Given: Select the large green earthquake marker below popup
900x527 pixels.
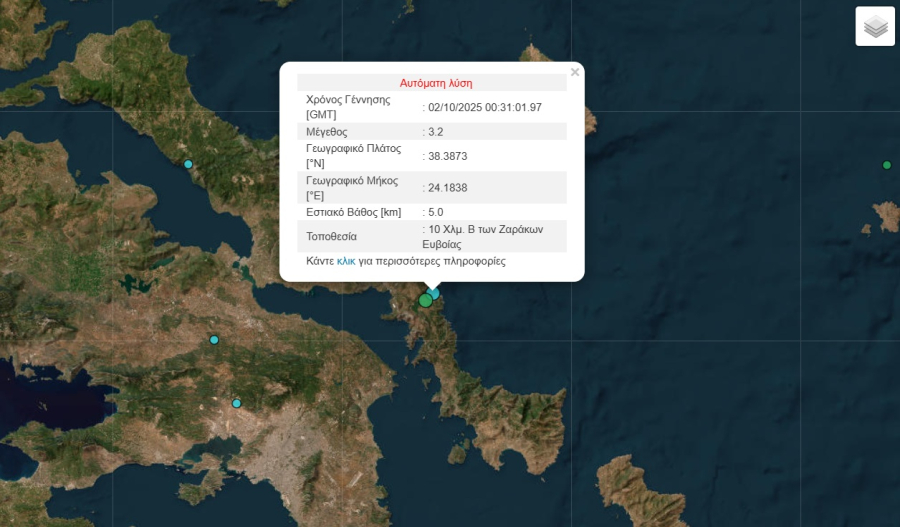Looking at the screenshot, I should 426,300.
